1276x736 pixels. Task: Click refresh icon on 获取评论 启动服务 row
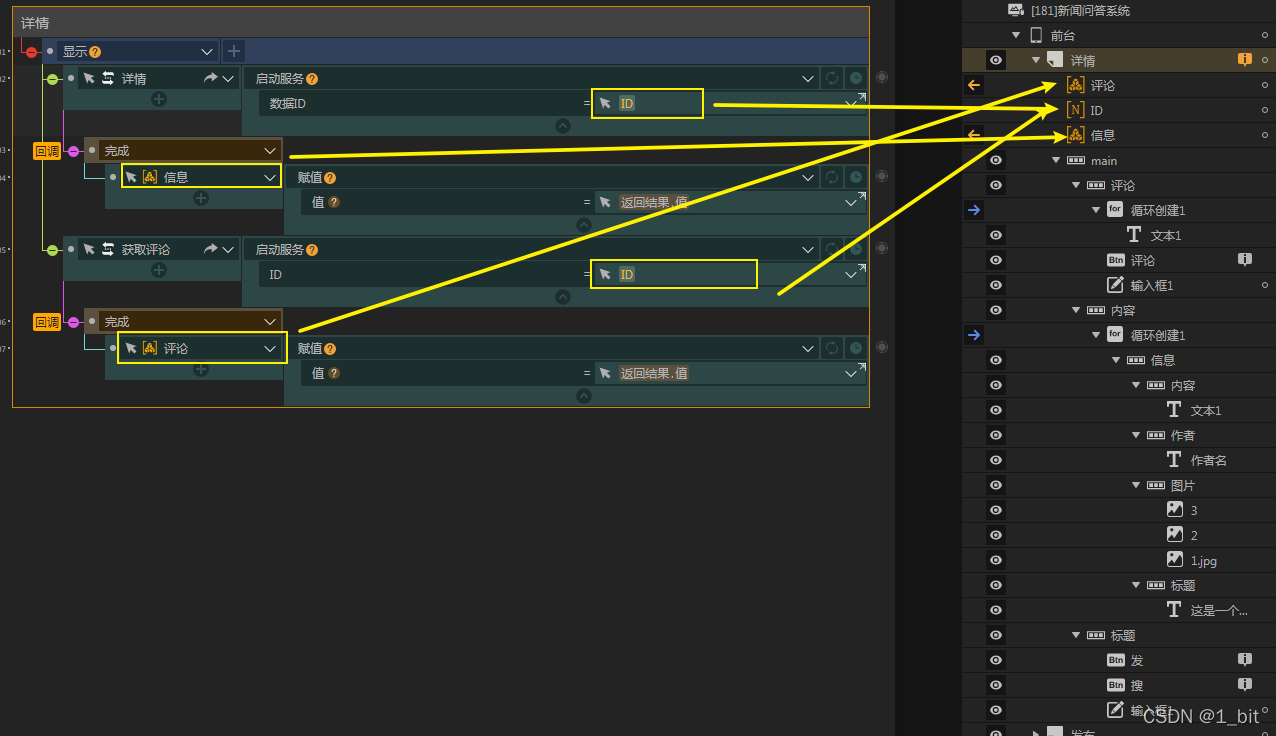(832, 249)
